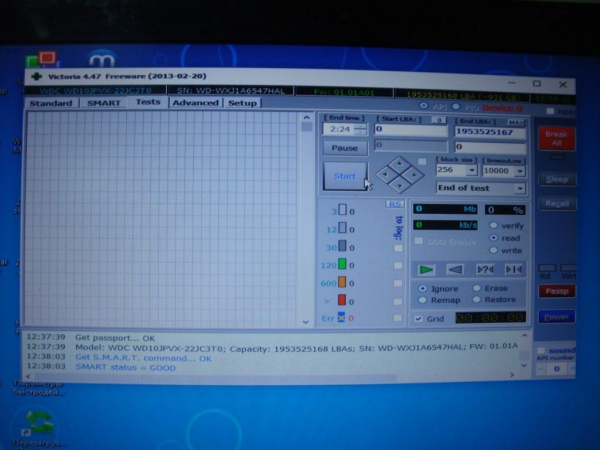Click the right arrow of the diamond navigator
The height and width of the screenshot is (450, 600).
414,175
